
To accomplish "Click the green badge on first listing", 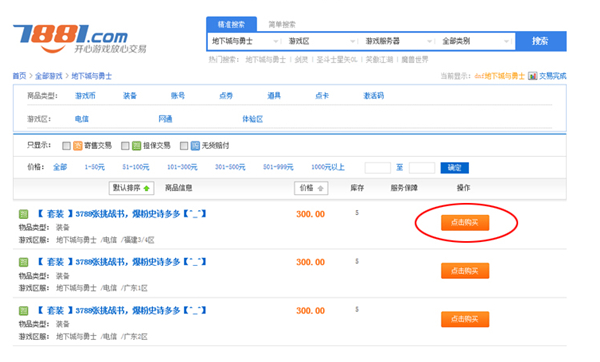I will pos(23,214).
